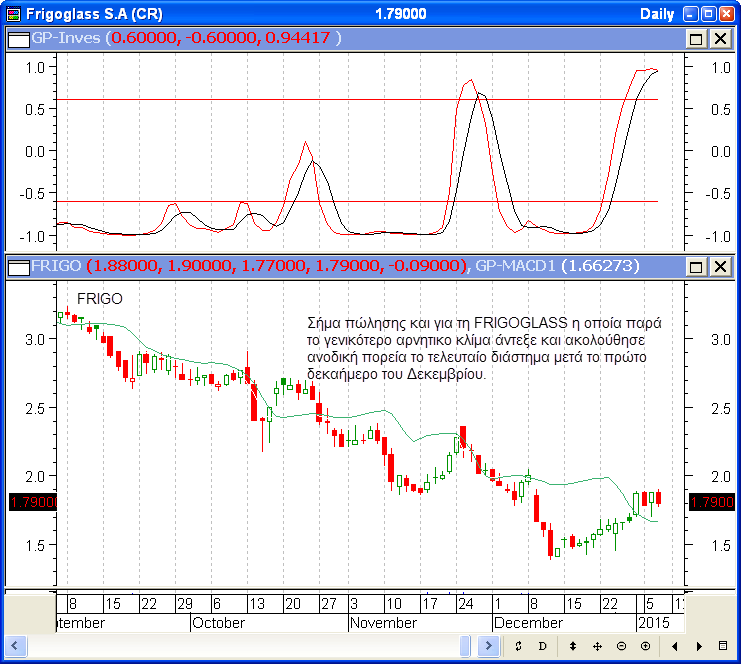Click the 'December' month label
The width and height of the screenshot is (741, 664).
528,623
